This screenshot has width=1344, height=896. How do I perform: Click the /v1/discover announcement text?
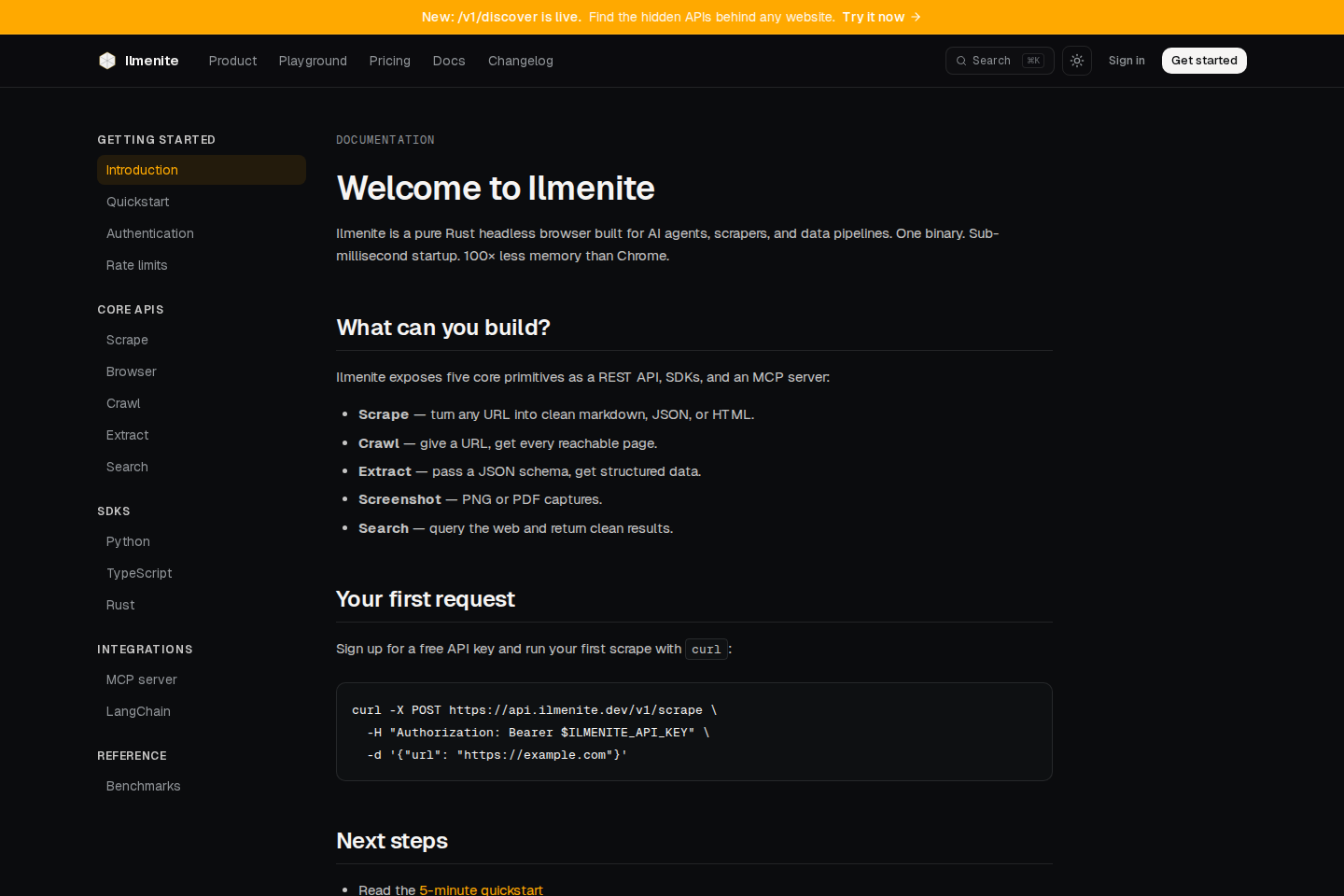click(501, 17)
